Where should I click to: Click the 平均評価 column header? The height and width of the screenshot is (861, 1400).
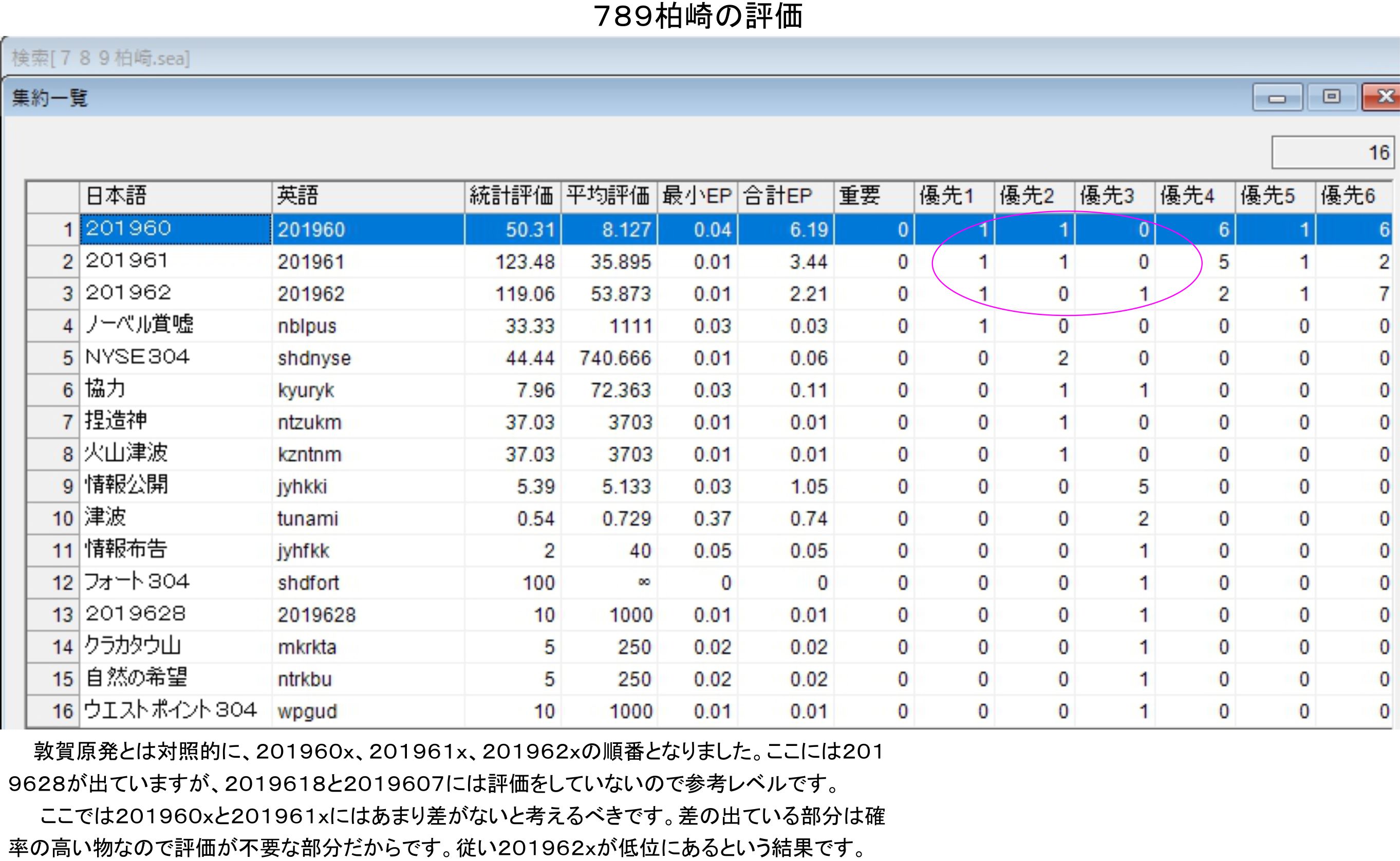pyautogui.click(x=608, y=196)
